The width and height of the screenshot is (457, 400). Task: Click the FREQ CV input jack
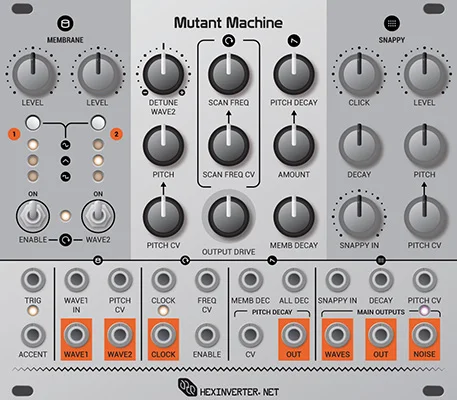207,280
